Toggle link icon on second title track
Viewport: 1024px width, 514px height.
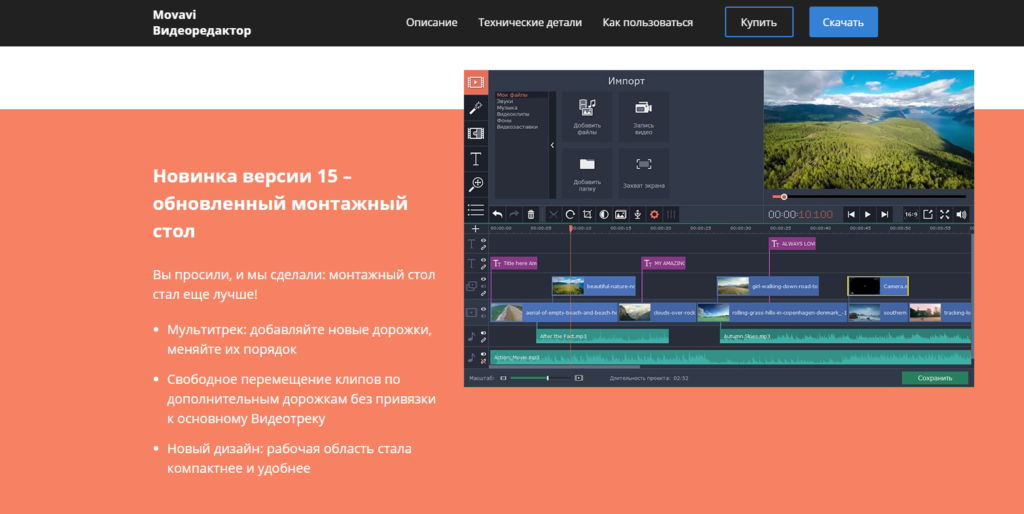(x=483, y=267)
